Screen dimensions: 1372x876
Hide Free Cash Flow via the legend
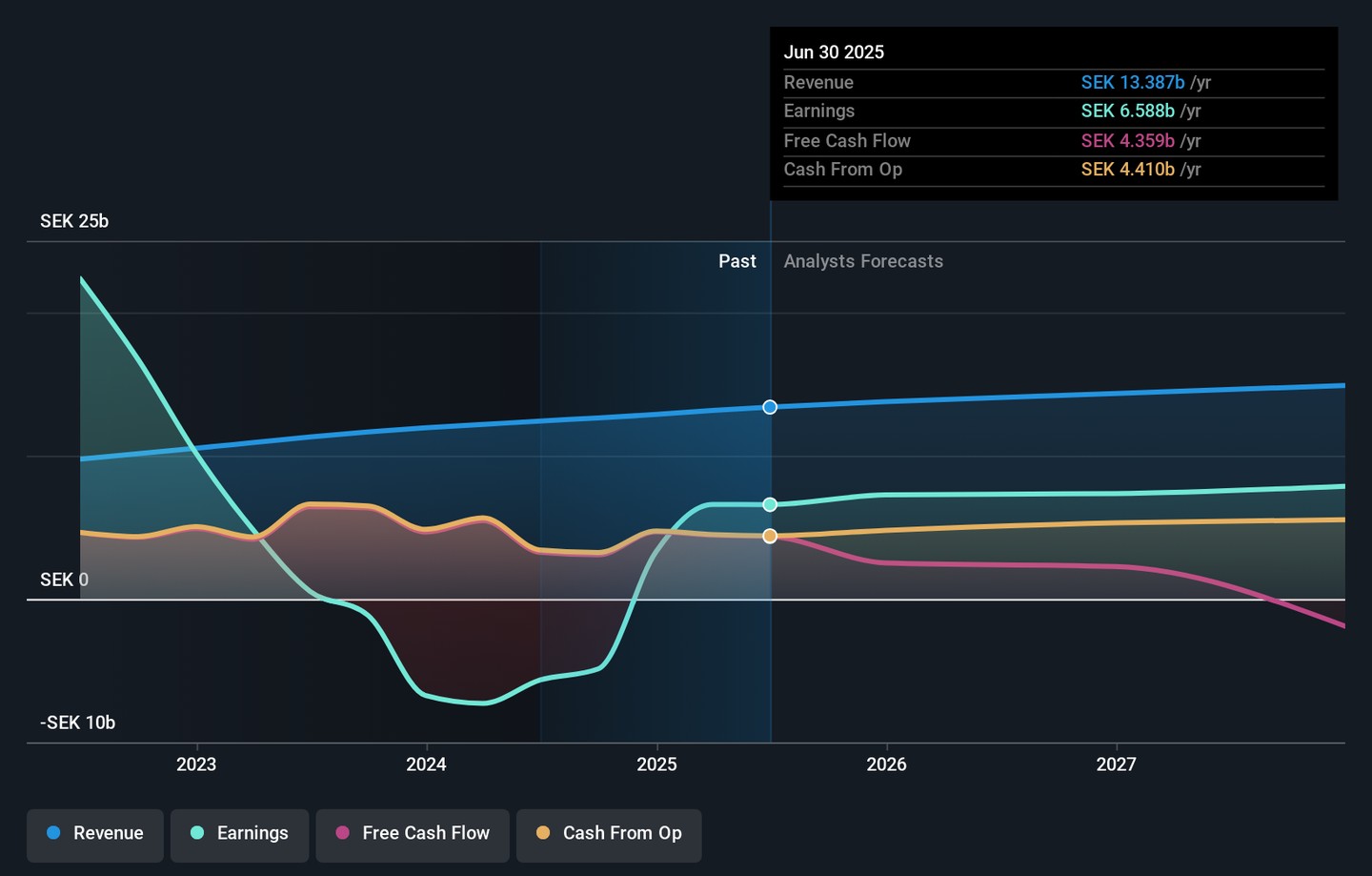[413, 833]
